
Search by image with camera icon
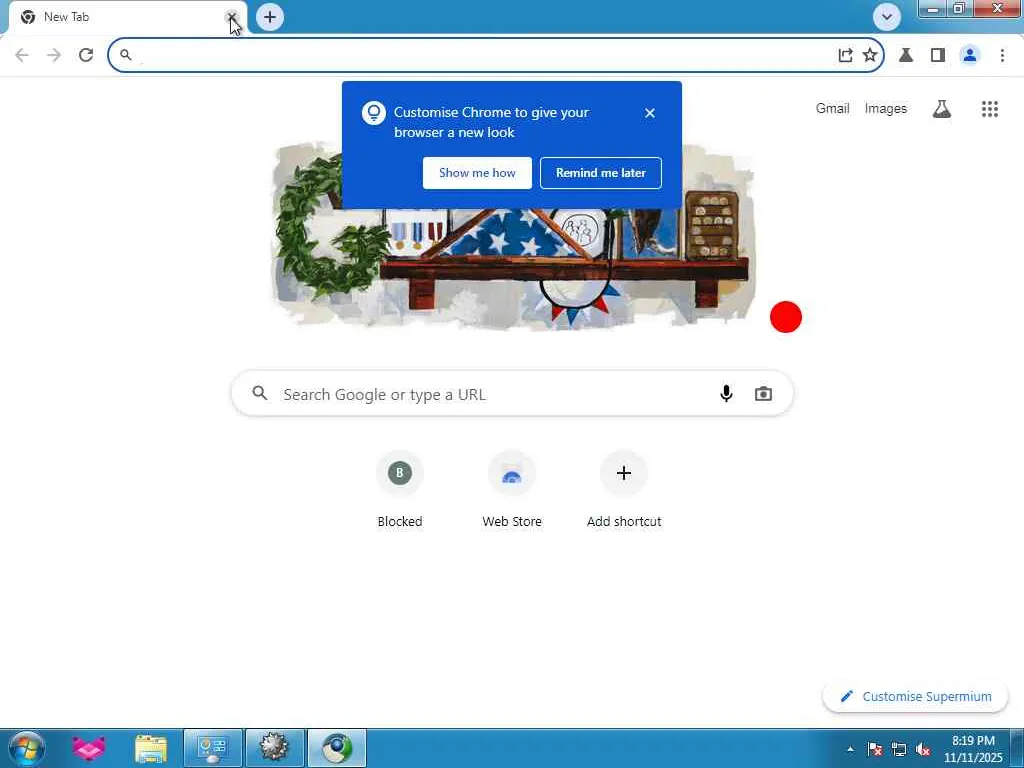[763, 394]
